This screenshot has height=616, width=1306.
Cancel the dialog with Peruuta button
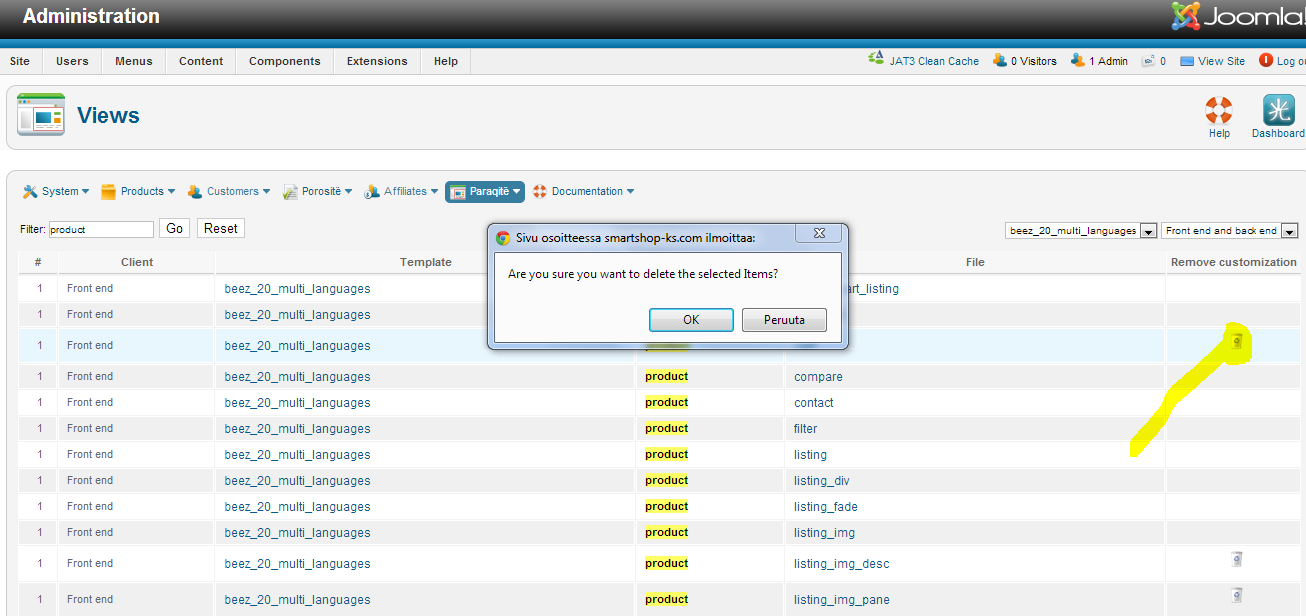tap(784, 320)
